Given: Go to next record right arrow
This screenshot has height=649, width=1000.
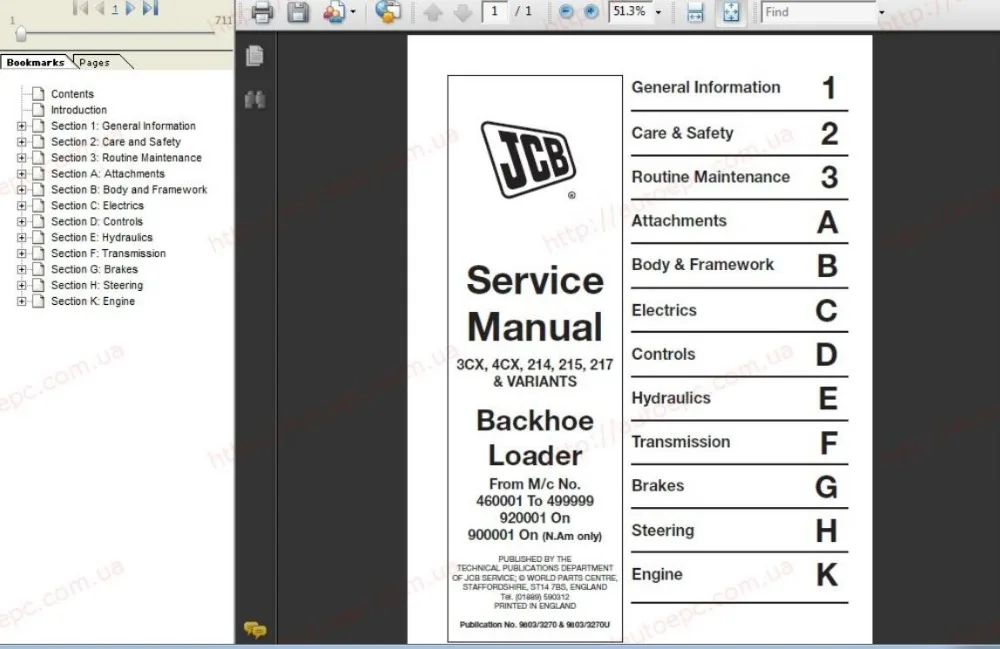Looking at the screenshot, I should (x=130, y=8).
